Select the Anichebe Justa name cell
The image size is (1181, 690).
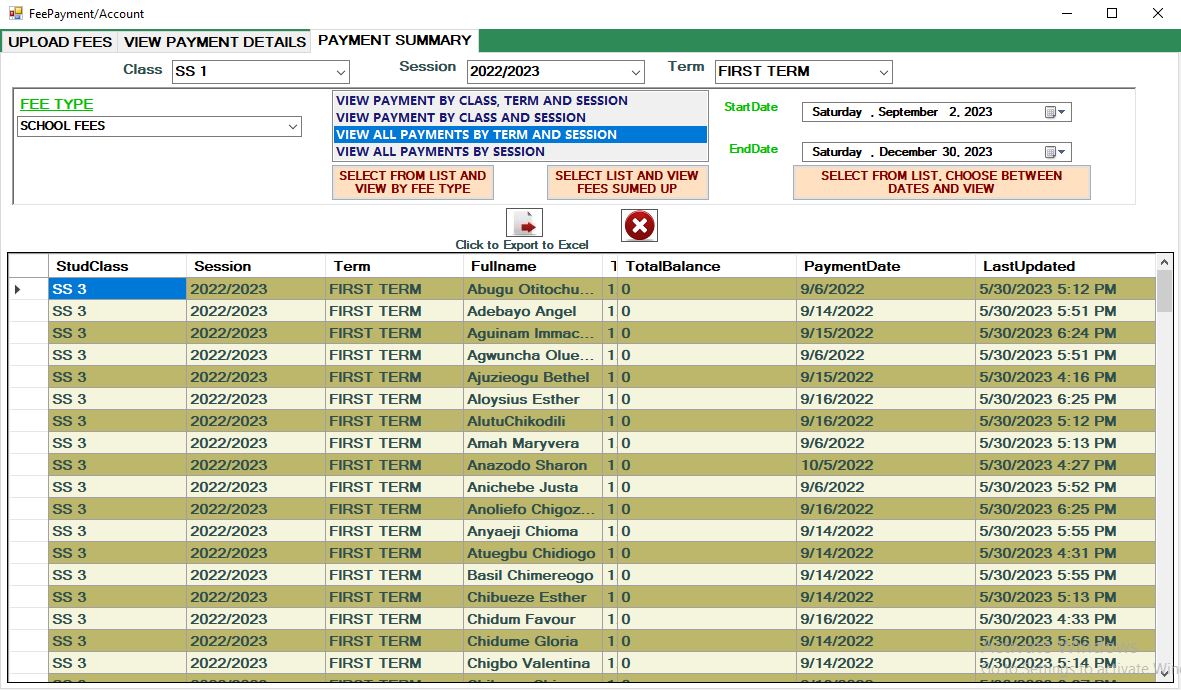(x=533, y=487)
